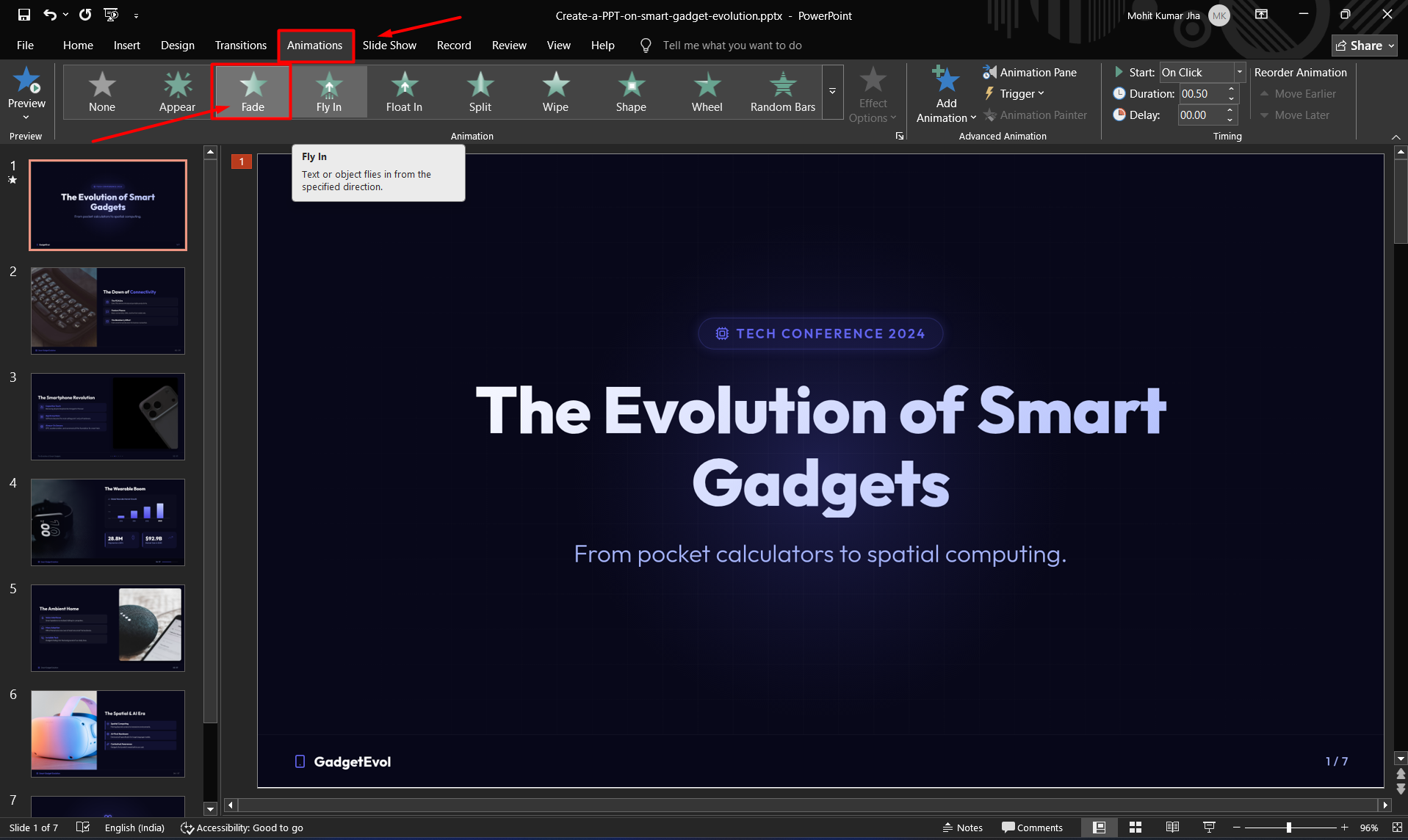Apply the Float In animation
The width and height of the screenshot is (1408, 840).
pyautogui.click(x=404, y=92)
